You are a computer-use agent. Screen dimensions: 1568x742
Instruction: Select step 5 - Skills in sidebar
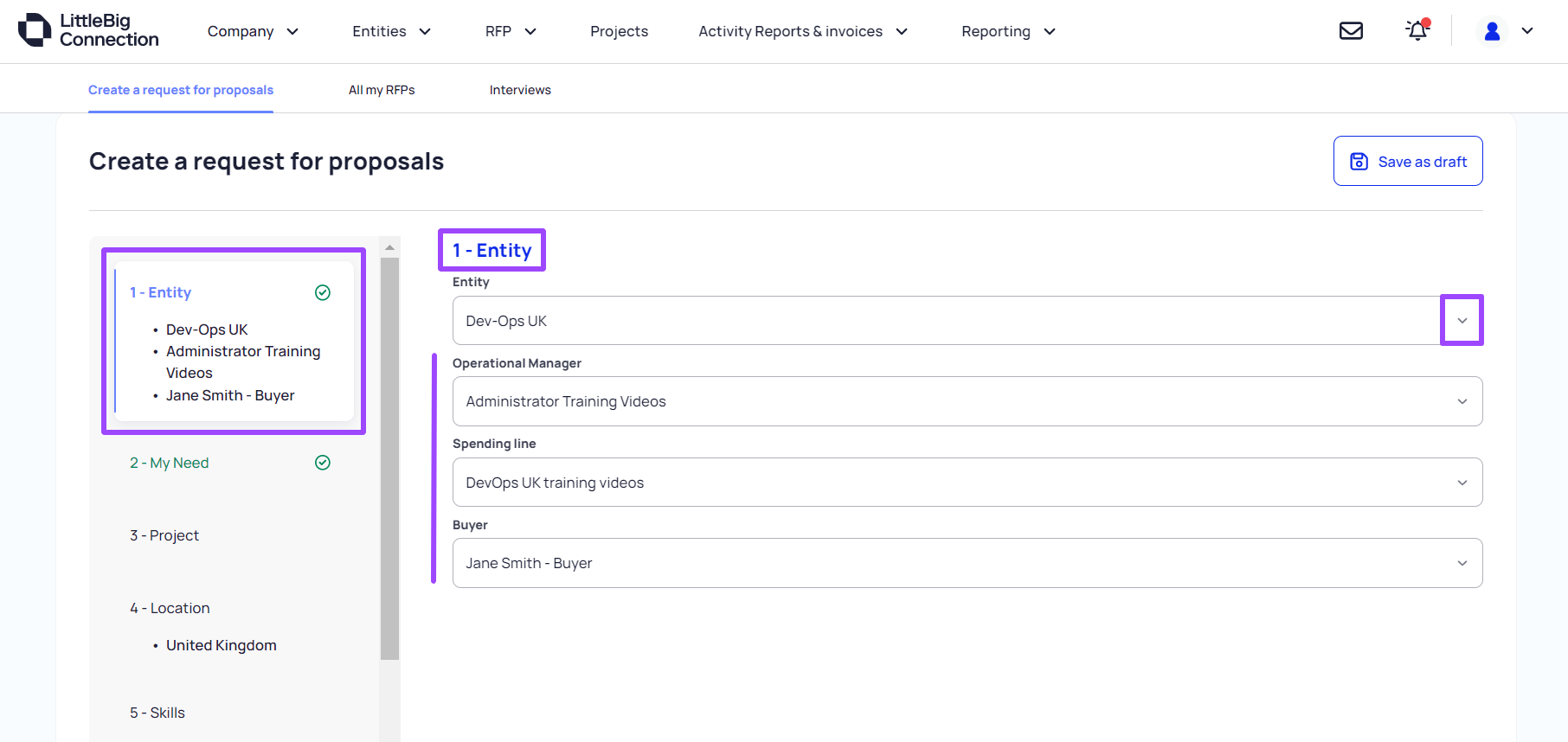[157, 713]
